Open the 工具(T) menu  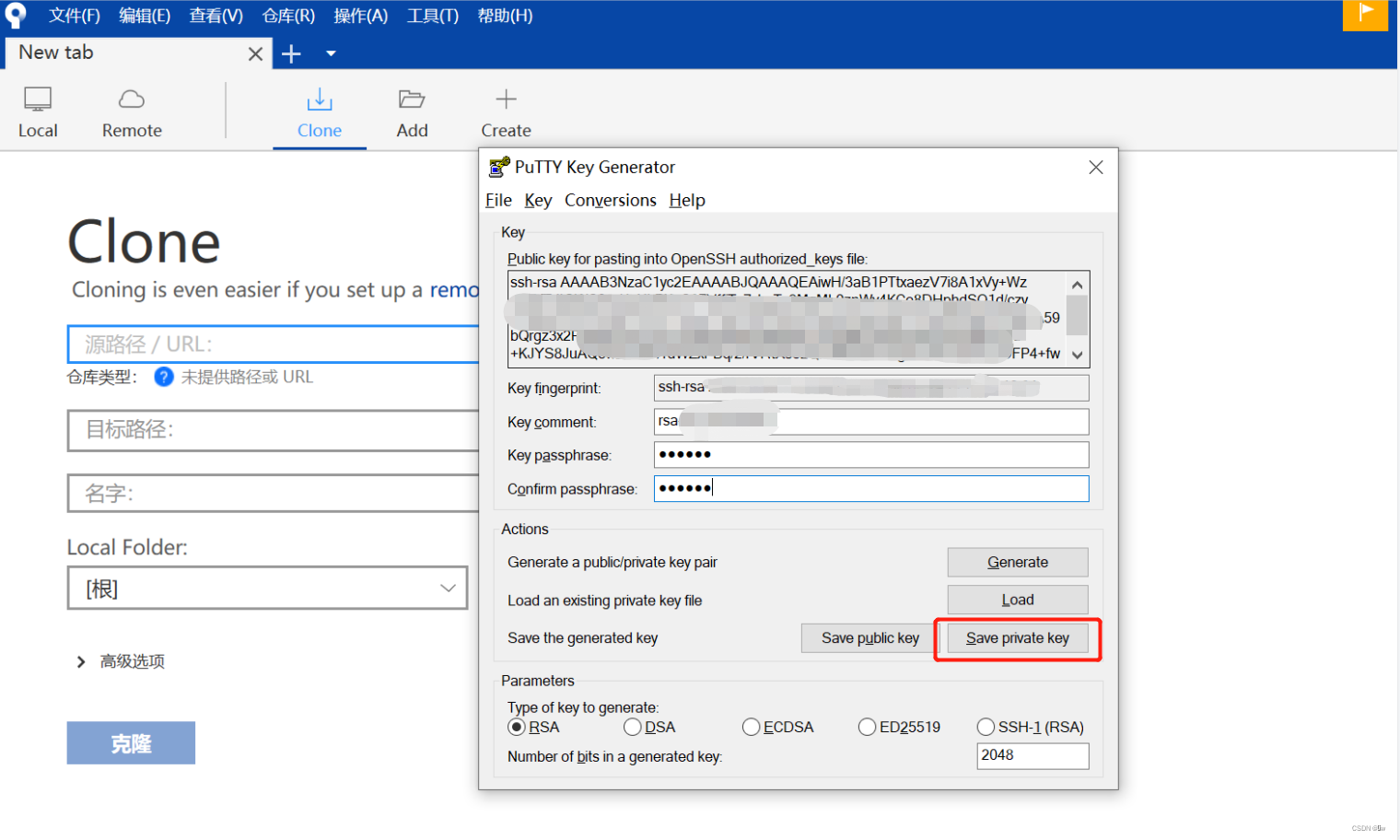[433, 16]
